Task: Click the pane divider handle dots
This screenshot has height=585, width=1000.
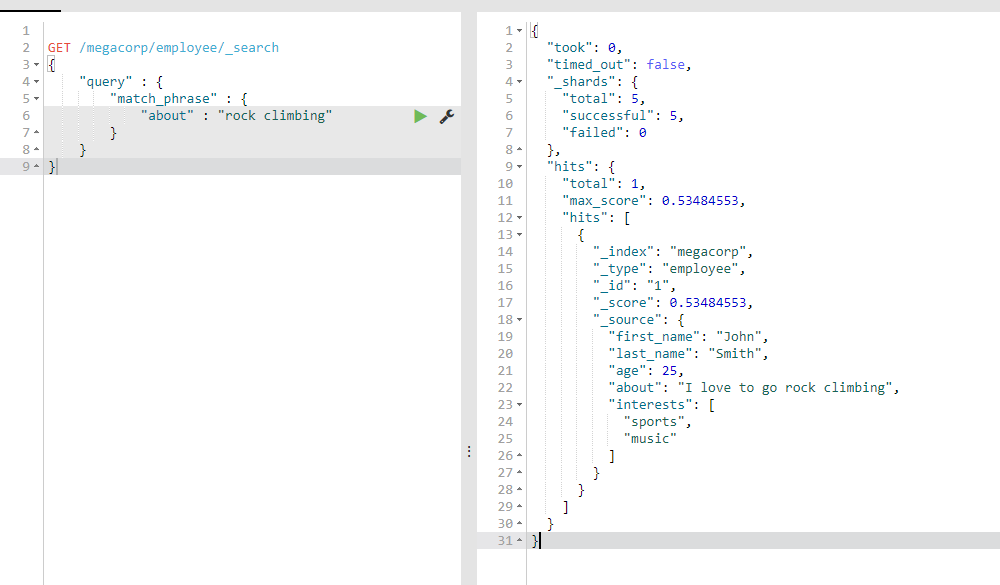Action: click(469, 452)
